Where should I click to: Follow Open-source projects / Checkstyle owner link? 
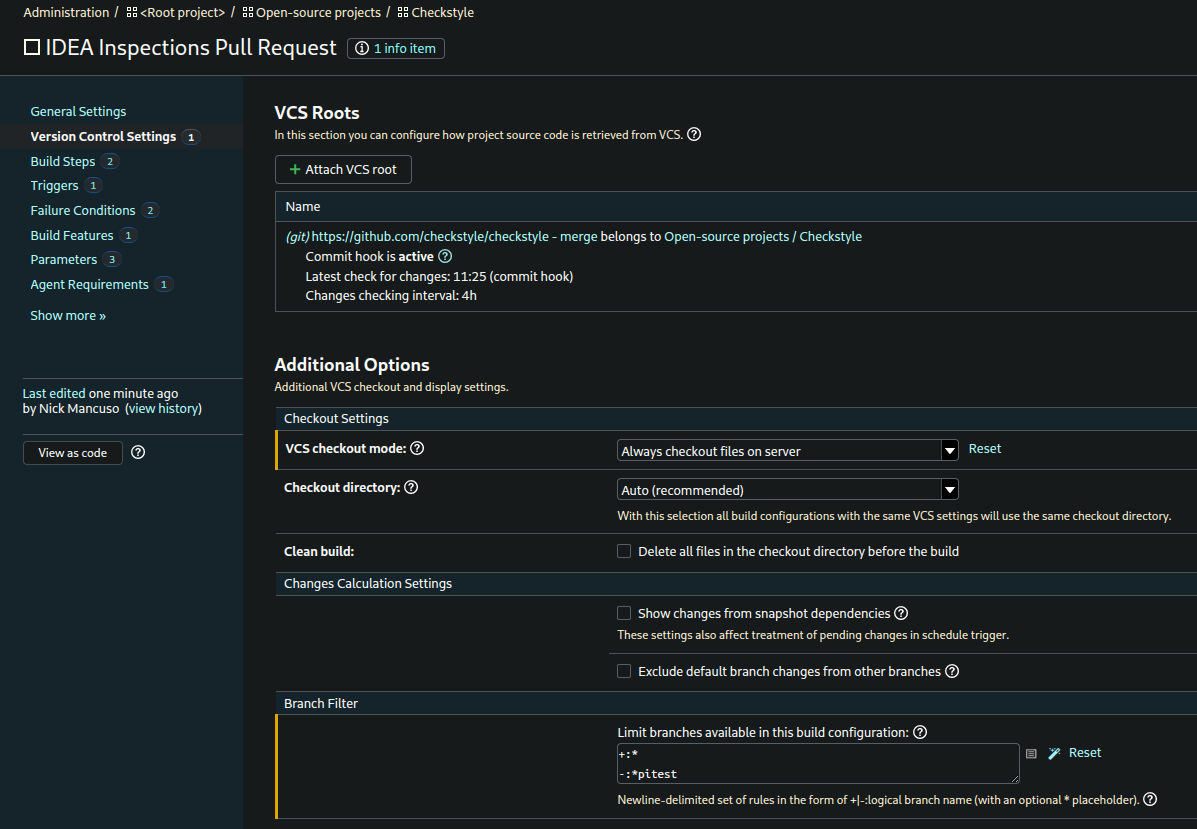tap(763, 237)
